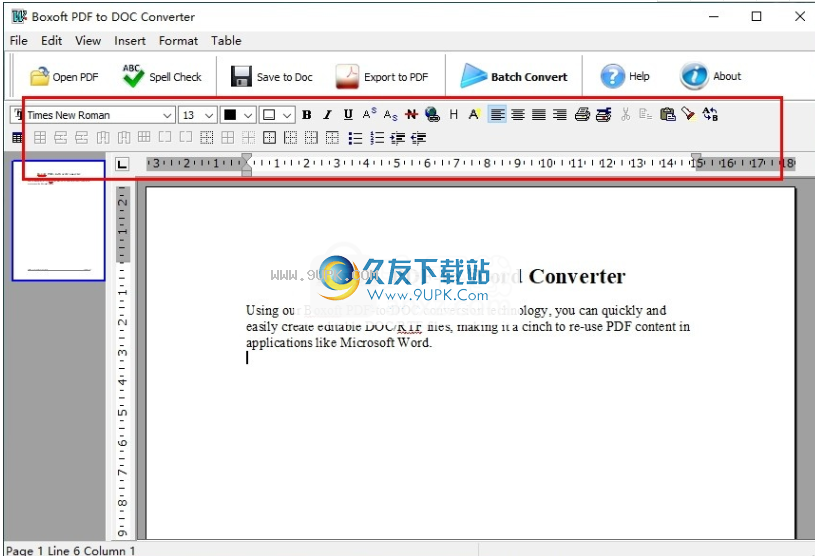Click the highlighted A text icon
This screenshot has height=556, width=815.
click(x=474, y=114)
